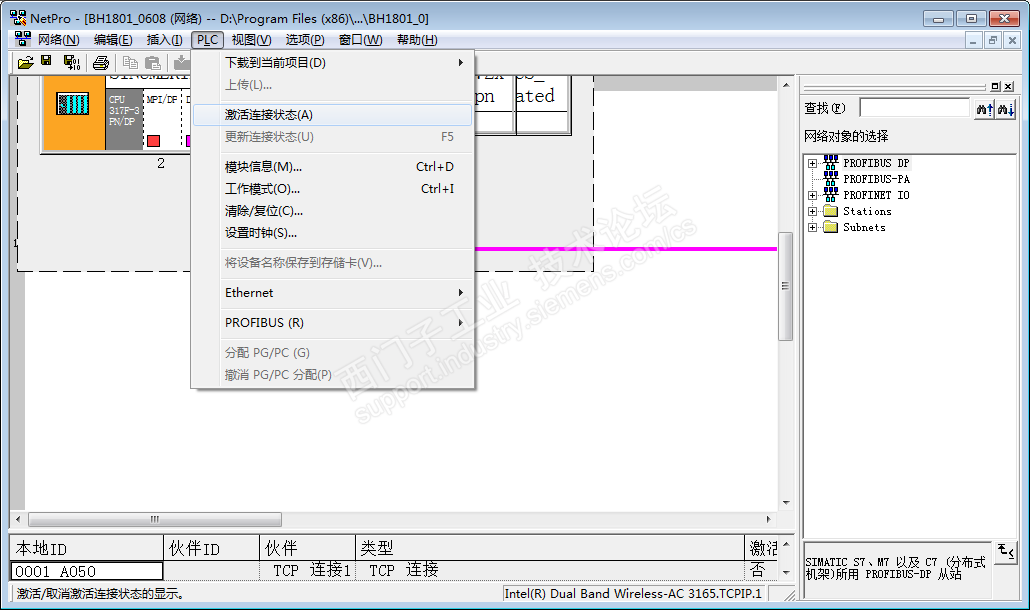Choose 模块信息(M)... from PLC menu

pos(332,167)
